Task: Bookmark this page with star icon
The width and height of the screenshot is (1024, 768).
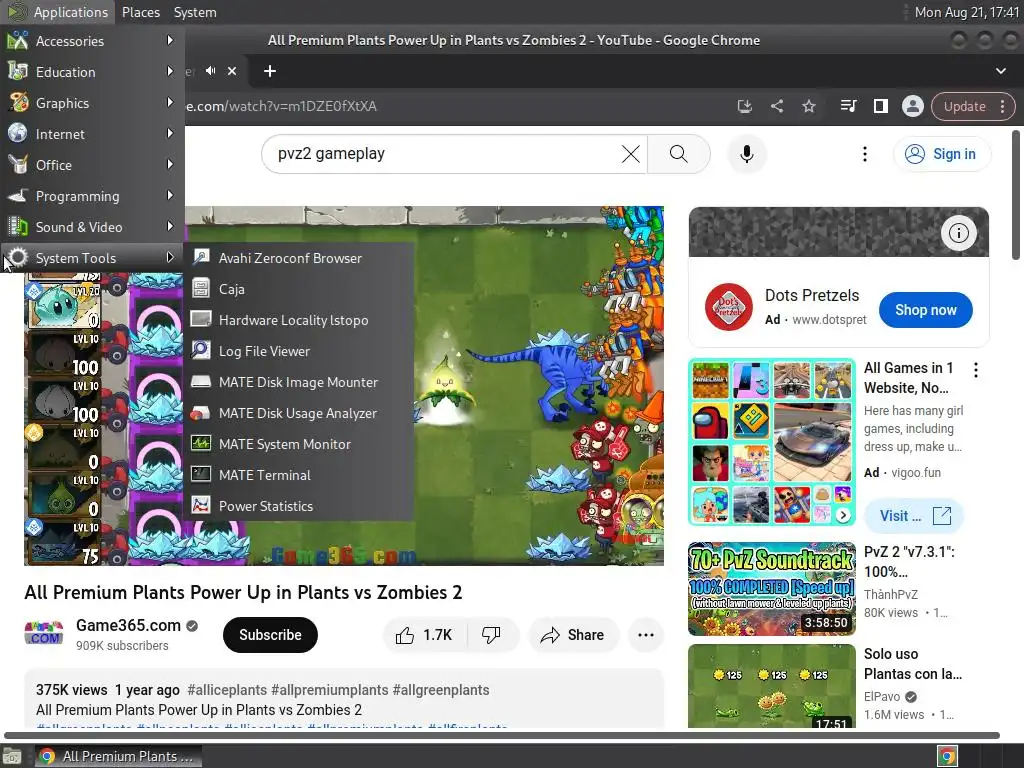Action: (808, 106)
